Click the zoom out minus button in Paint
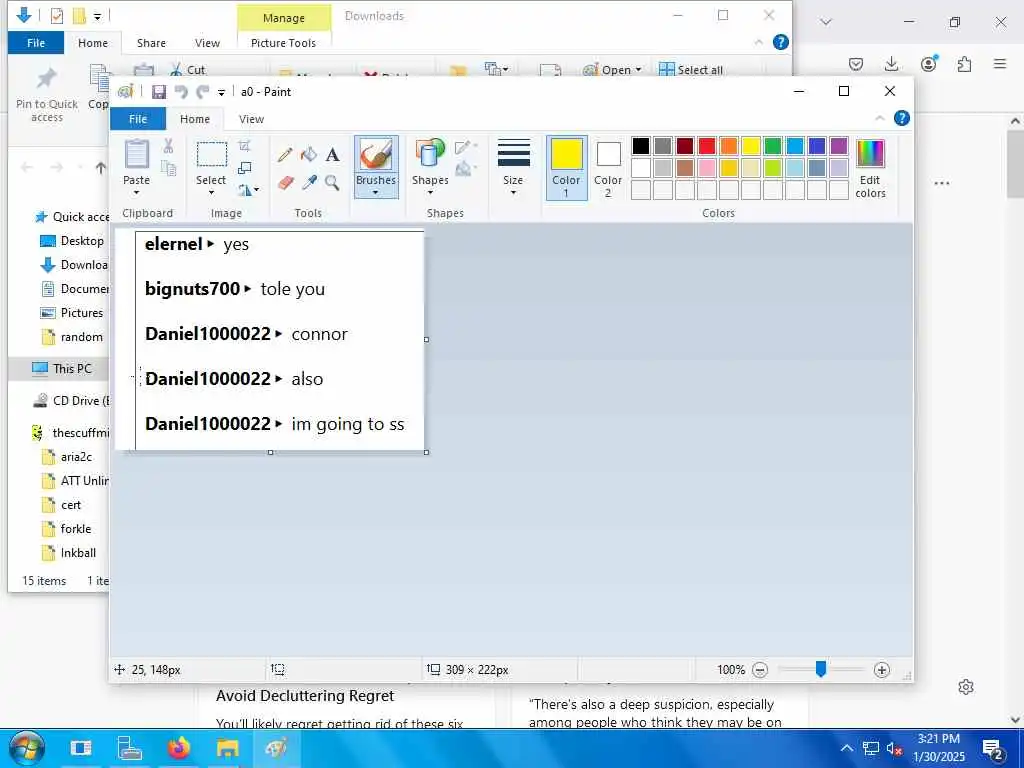The image size is (1024, 768). click(x=760, y=670)
